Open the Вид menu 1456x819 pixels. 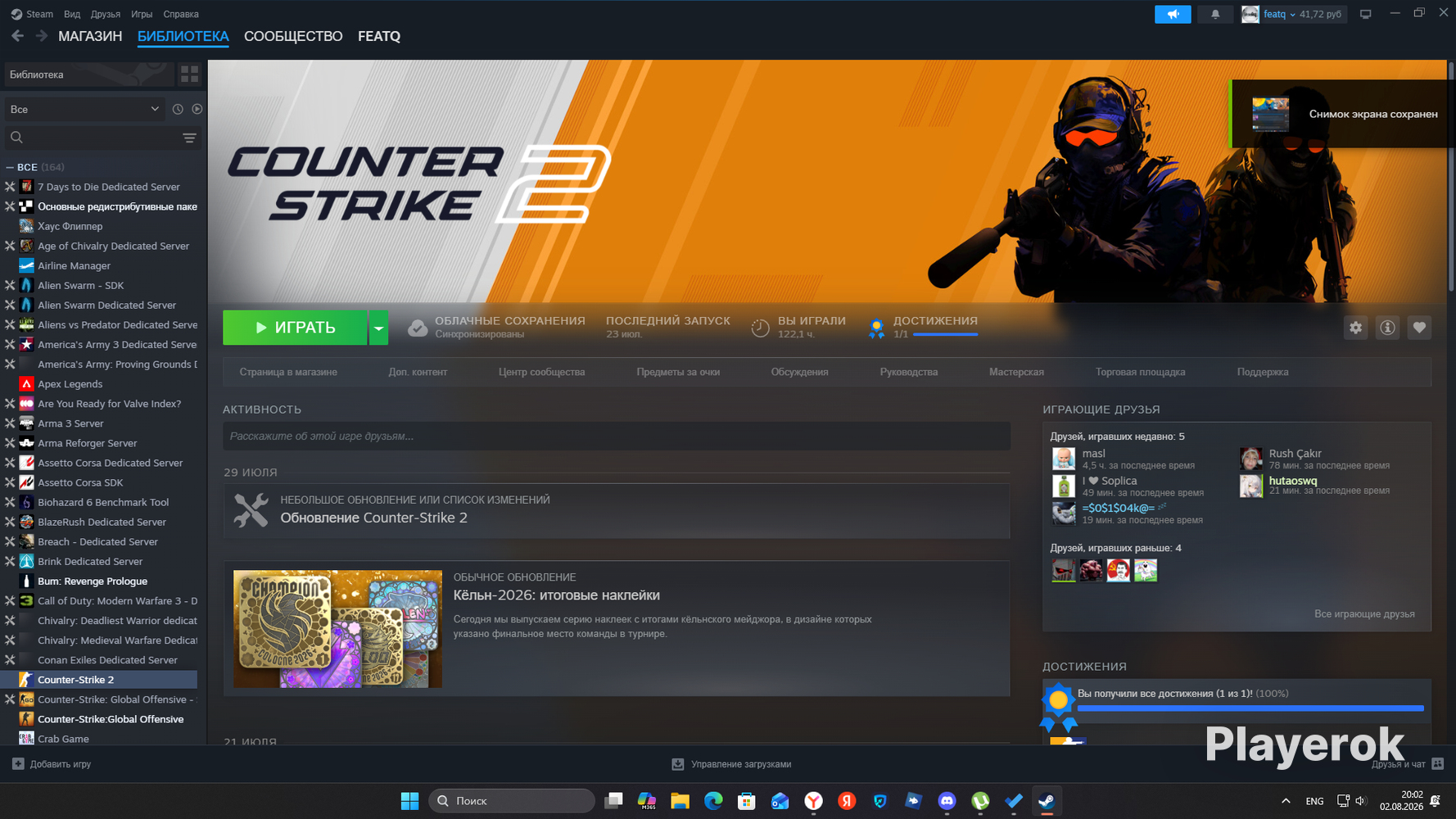point(72,14)
